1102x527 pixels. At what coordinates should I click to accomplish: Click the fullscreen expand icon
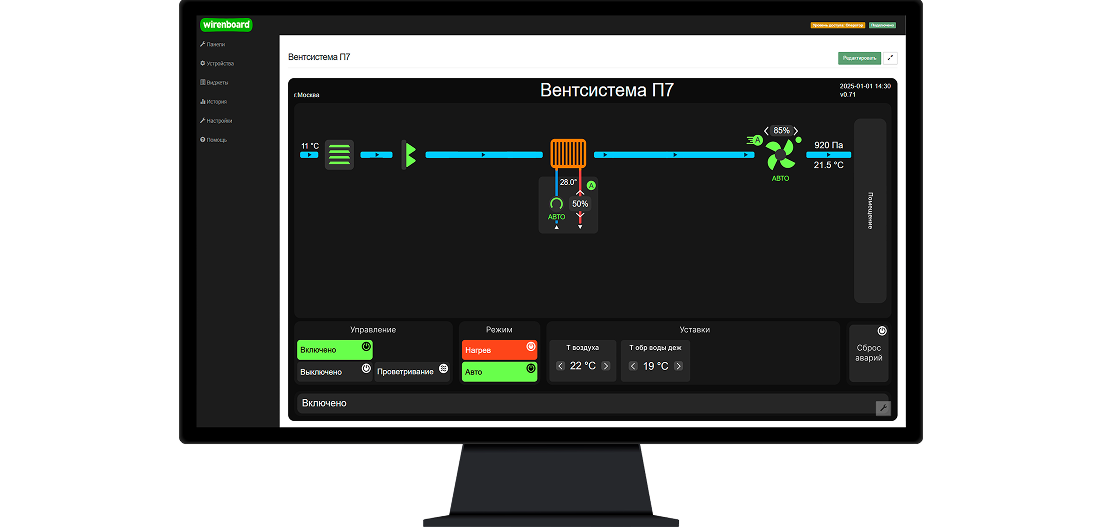pyautogui.click(x=890, y=58)
